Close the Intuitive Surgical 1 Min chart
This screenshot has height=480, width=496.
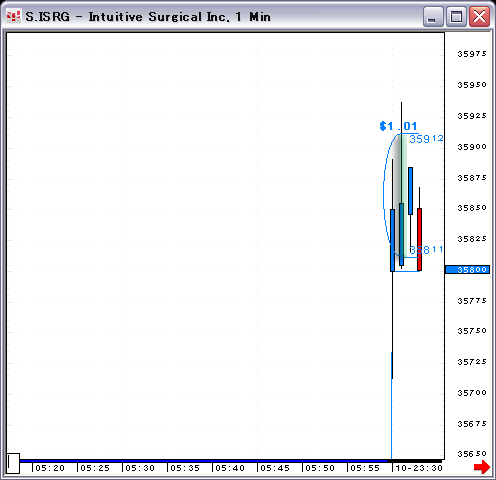479,16
